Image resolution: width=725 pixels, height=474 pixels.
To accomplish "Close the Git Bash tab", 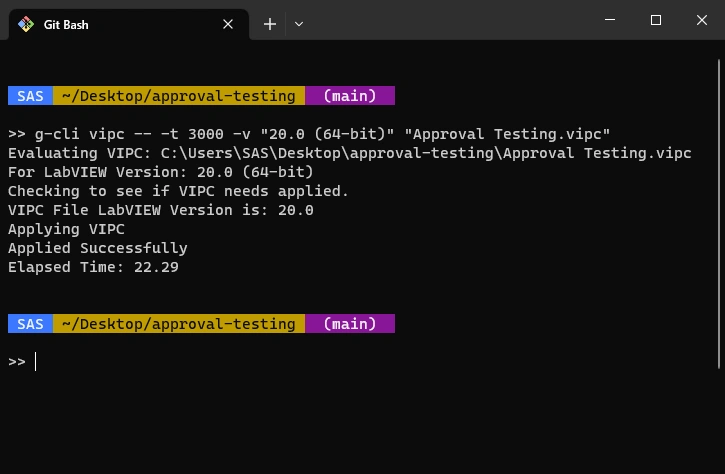I will click(x=228, y=24).
